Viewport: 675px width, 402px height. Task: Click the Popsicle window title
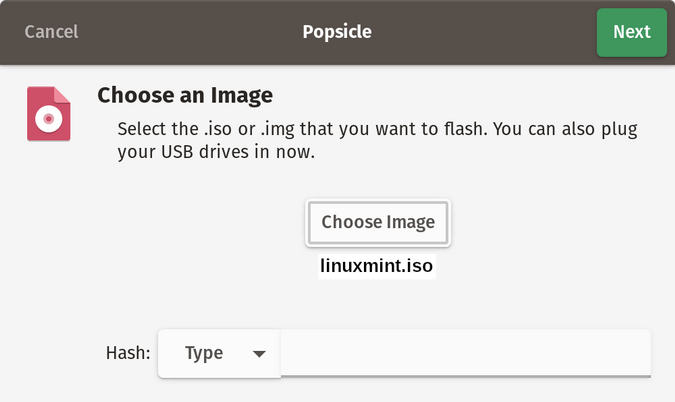pos(337,32)
